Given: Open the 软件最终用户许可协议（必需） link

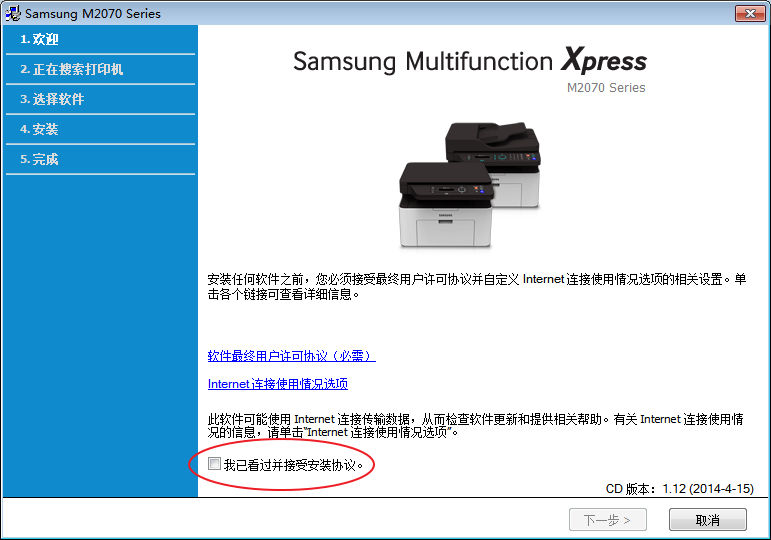Looking at the screenshot, I should click(292, 356).
